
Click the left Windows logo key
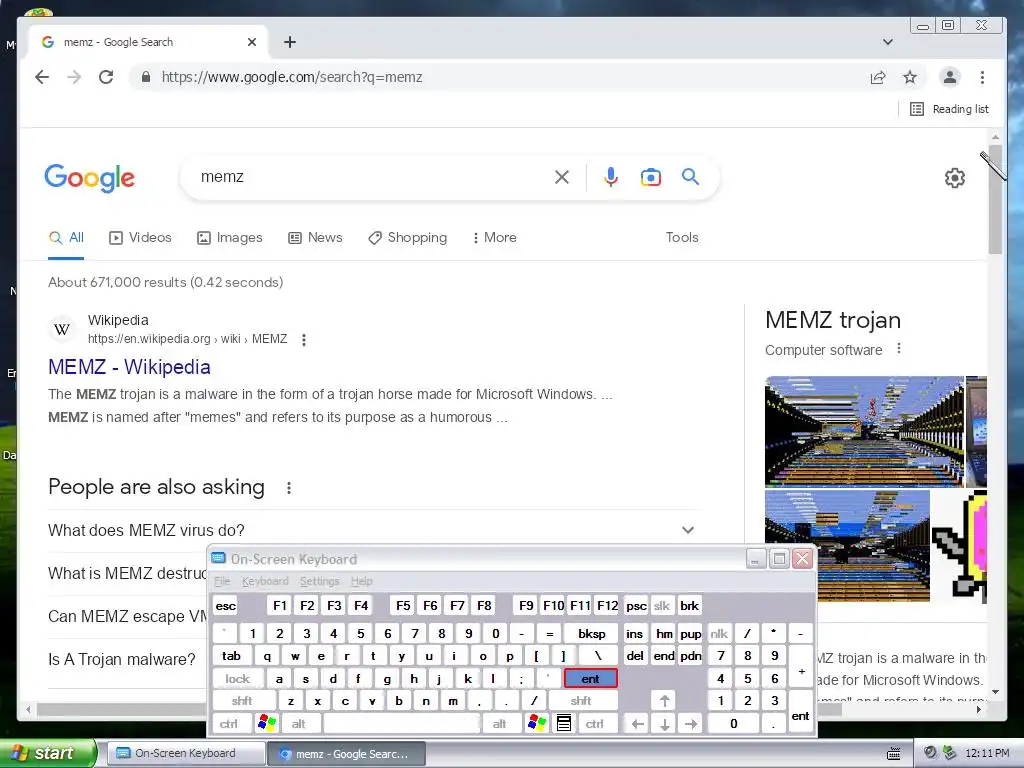tap(267, 724)
